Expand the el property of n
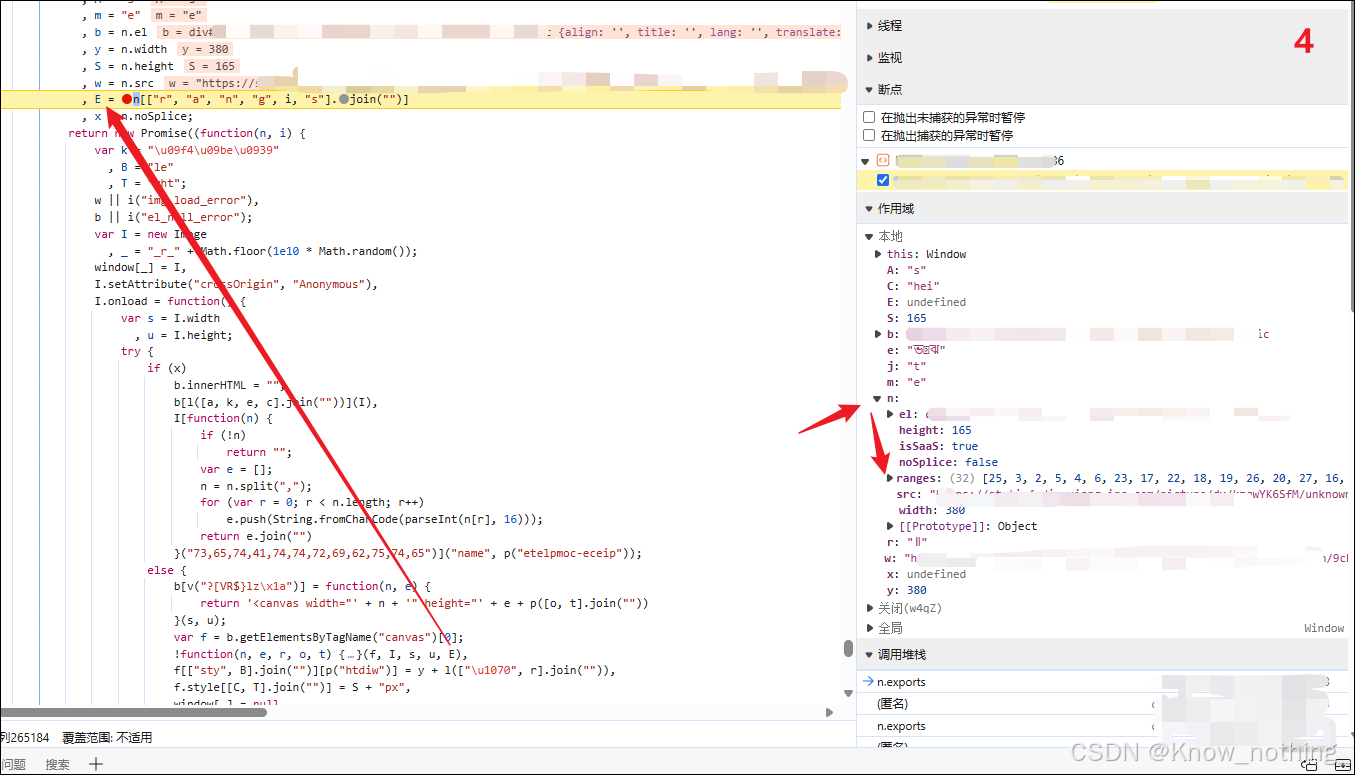The image size is (1355, 775). point(890,414)
